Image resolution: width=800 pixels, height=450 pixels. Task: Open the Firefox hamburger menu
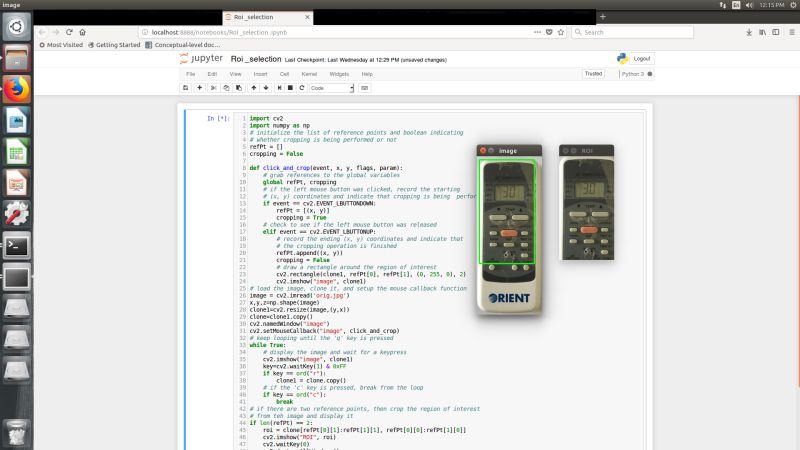click(x=792, y=32)
